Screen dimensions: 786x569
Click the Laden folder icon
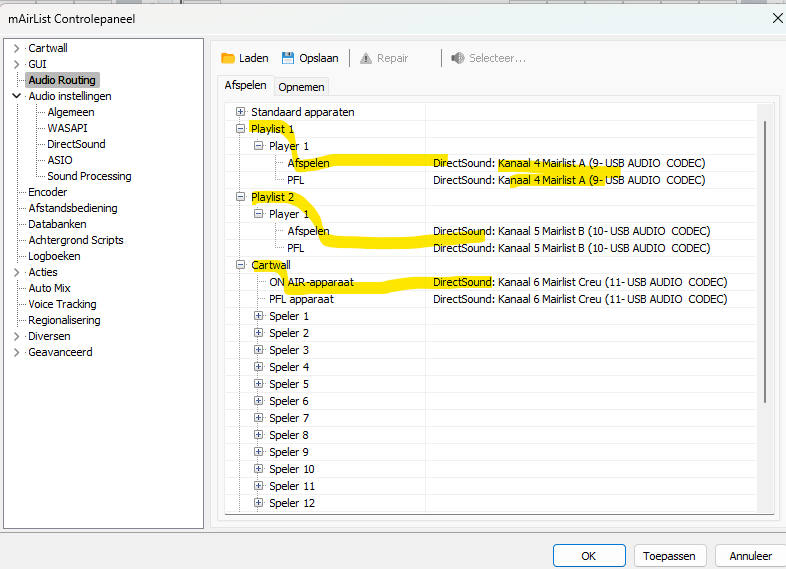tap(228, 58)
